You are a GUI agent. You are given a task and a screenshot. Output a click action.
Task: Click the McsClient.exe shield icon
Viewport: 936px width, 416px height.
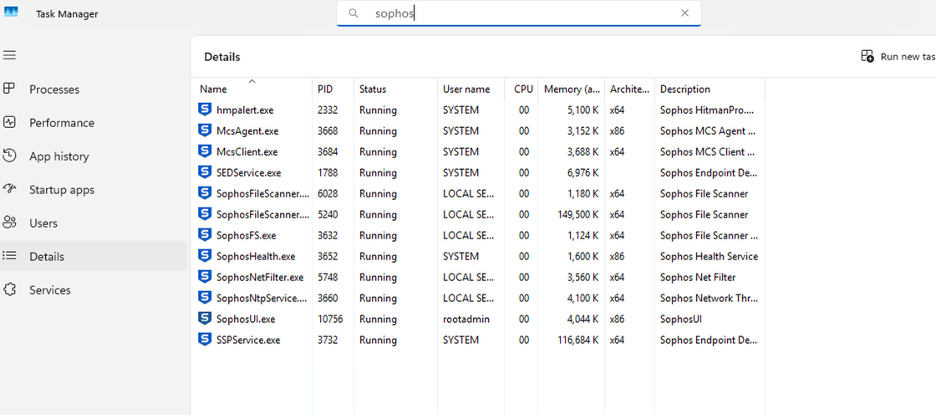pos(205,151)
